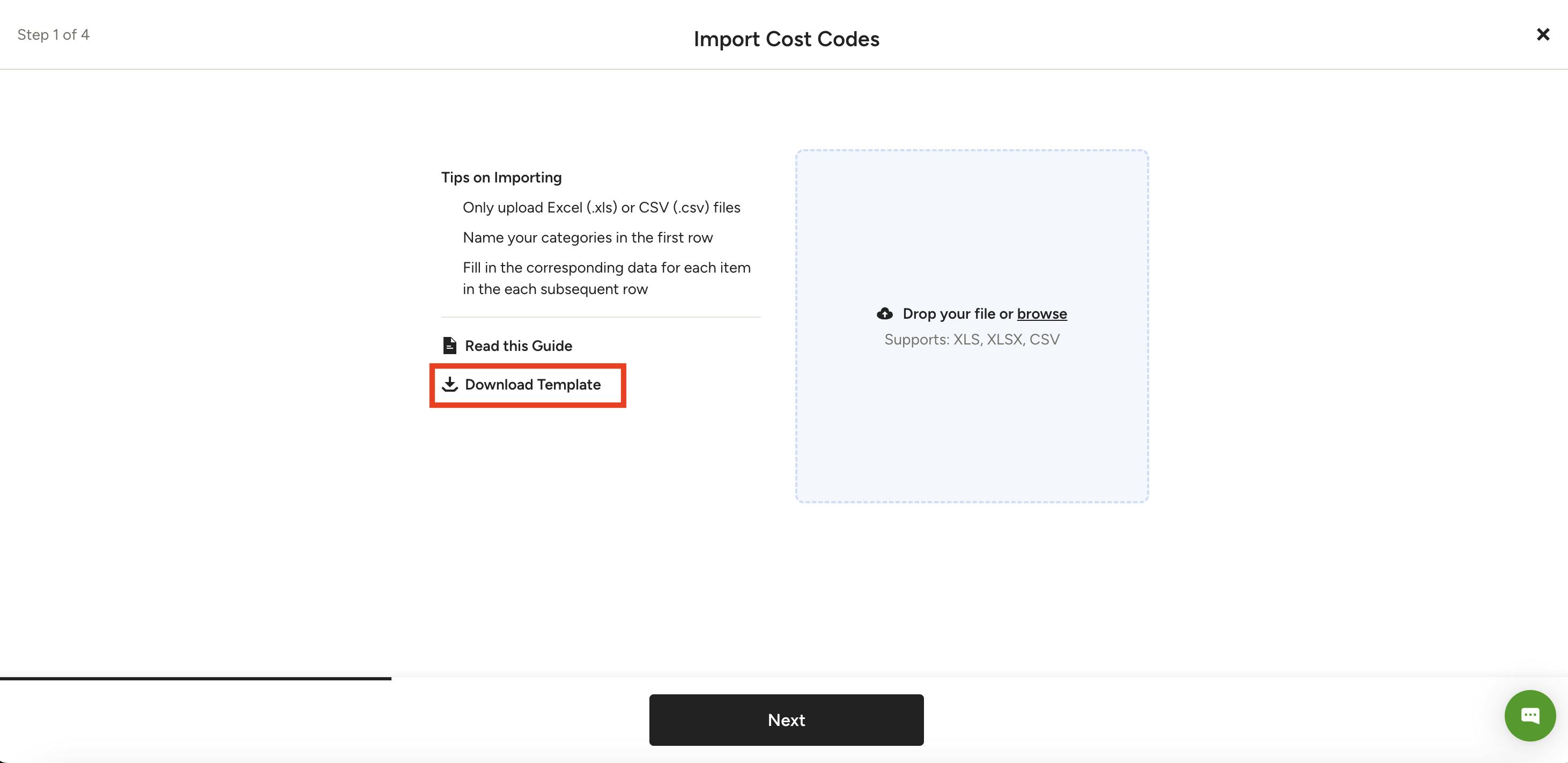Click the Step 1 of 4 label

coord(54,34)
